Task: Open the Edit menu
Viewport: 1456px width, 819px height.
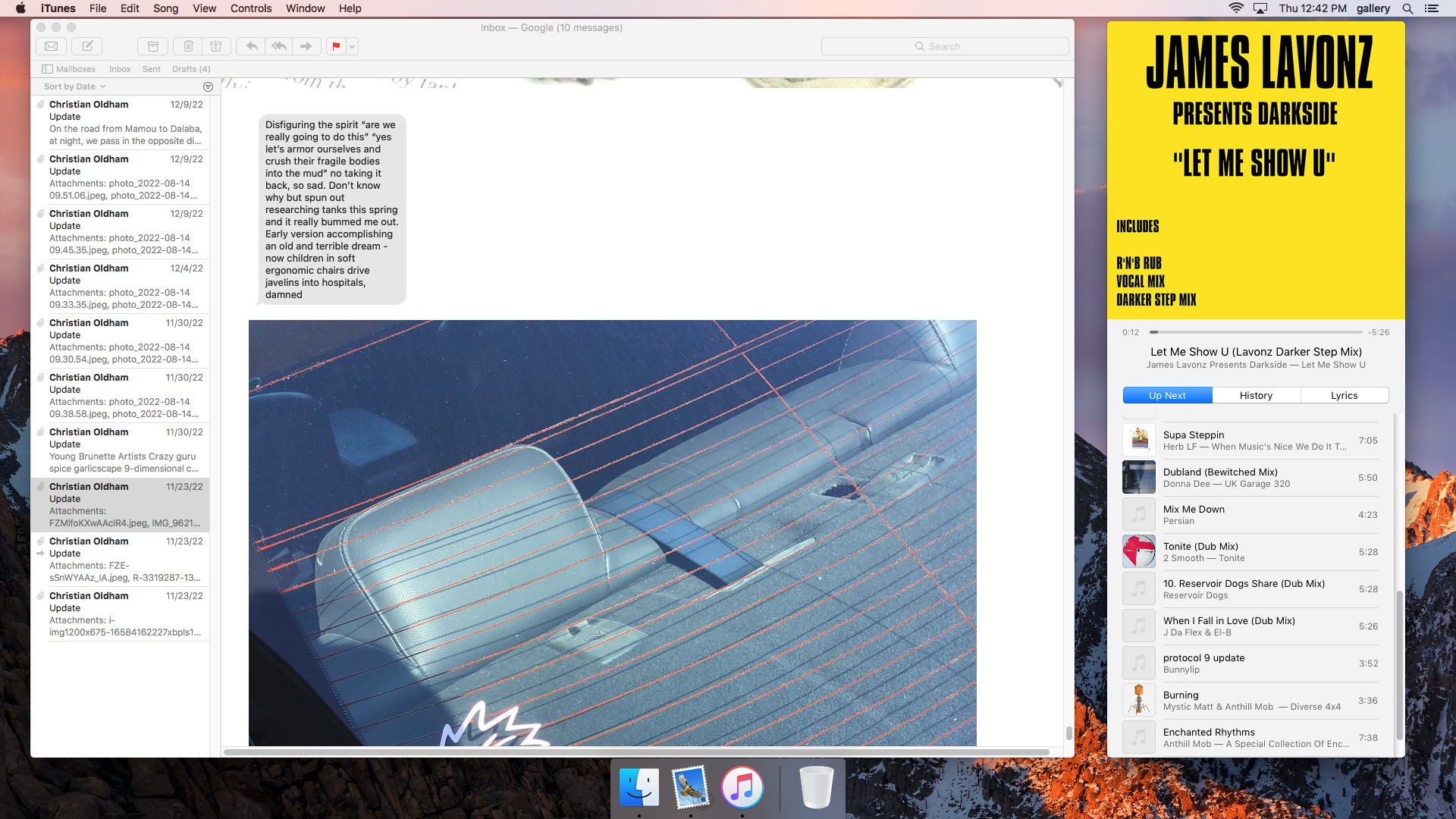Action: pyautogui.click(x=130, y=8)
